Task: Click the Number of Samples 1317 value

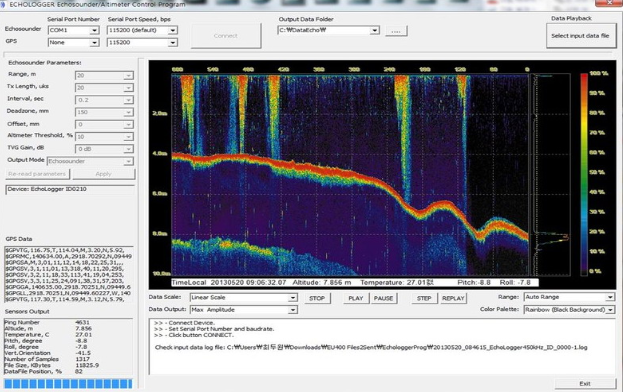Action: pos(82,359)
